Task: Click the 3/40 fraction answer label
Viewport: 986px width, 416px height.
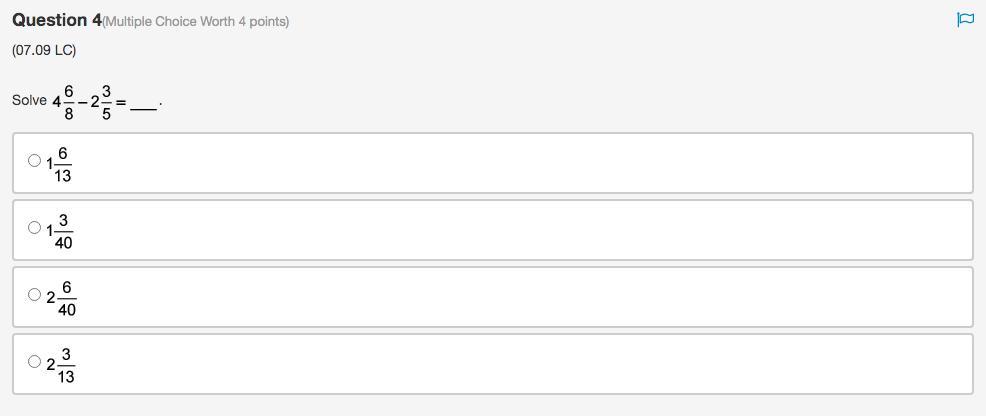Action: (x=59, y=230)
